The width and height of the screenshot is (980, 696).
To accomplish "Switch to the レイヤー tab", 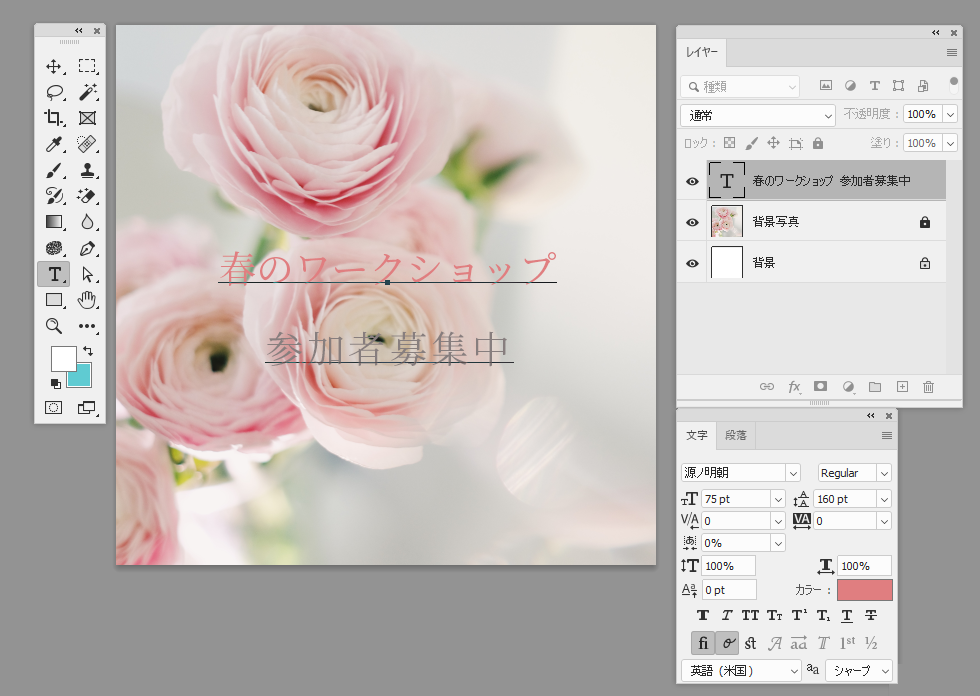I will [x=700, y=52].
